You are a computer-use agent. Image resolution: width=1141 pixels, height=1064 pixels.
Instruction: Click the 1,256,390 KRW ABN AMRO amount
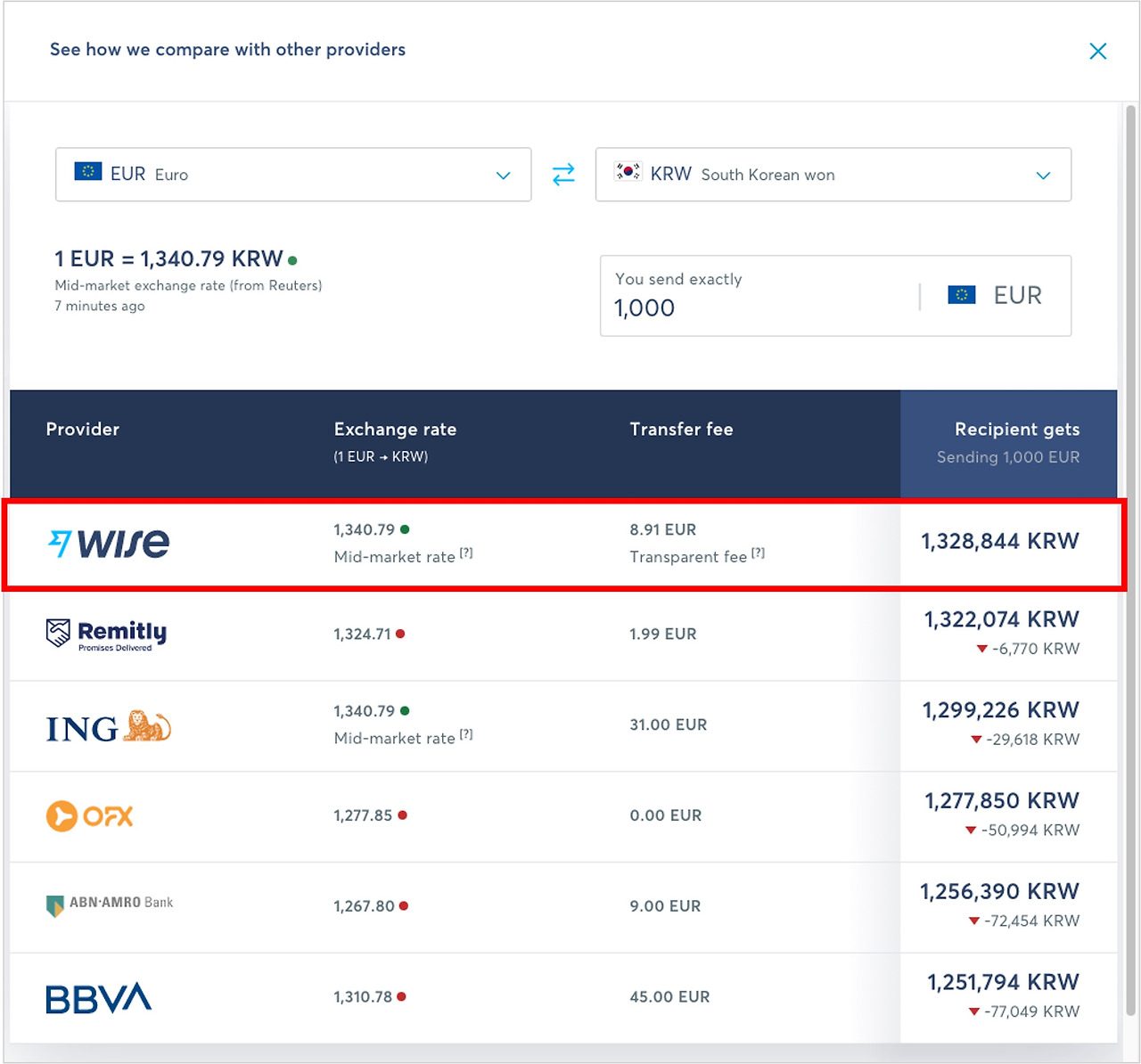1000,892
